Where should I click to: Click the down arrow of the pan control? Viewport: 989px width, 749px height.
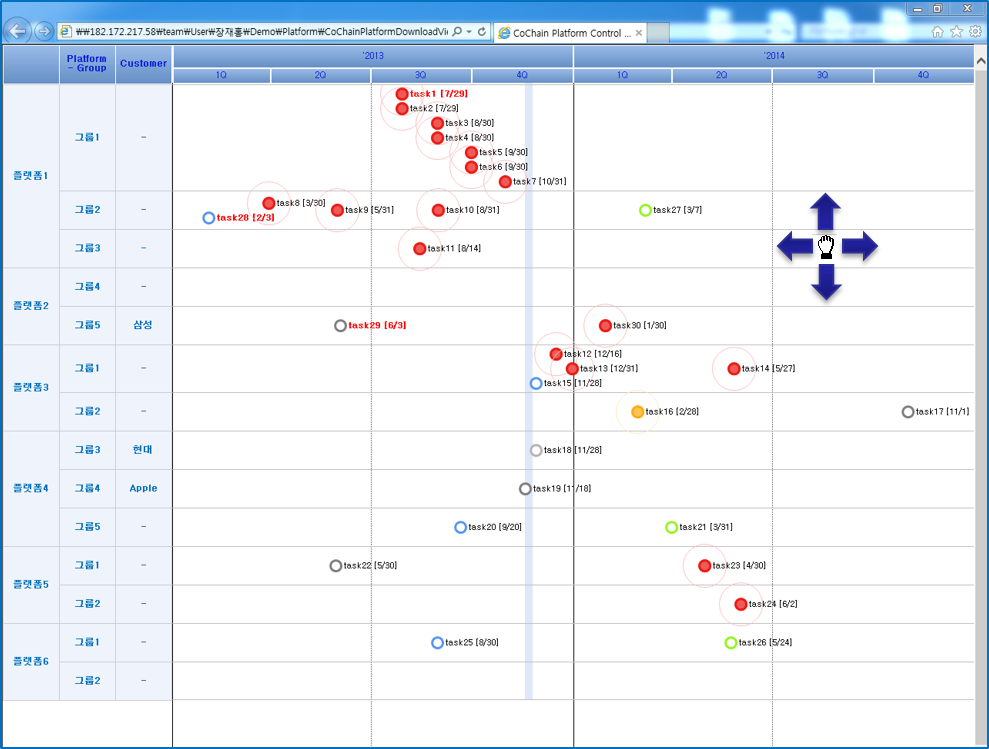point(825,283)
